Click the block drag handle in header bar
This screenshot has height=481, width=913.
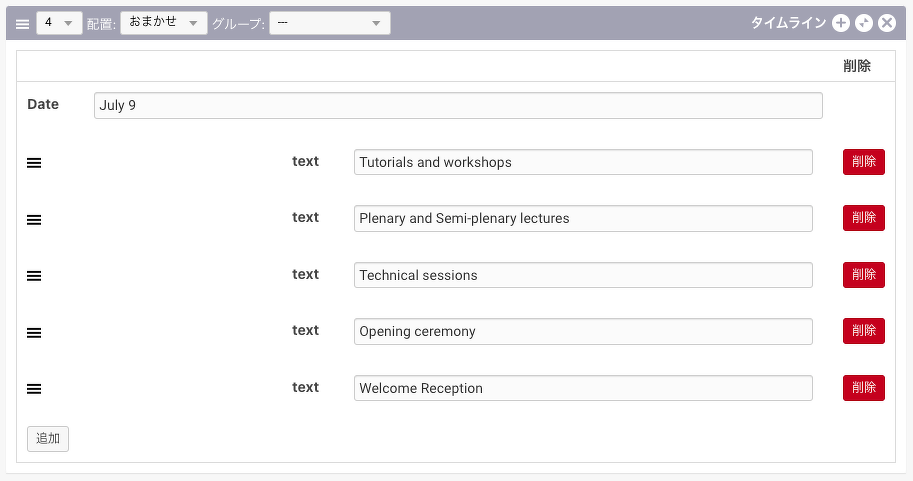(x=23, y=24)
